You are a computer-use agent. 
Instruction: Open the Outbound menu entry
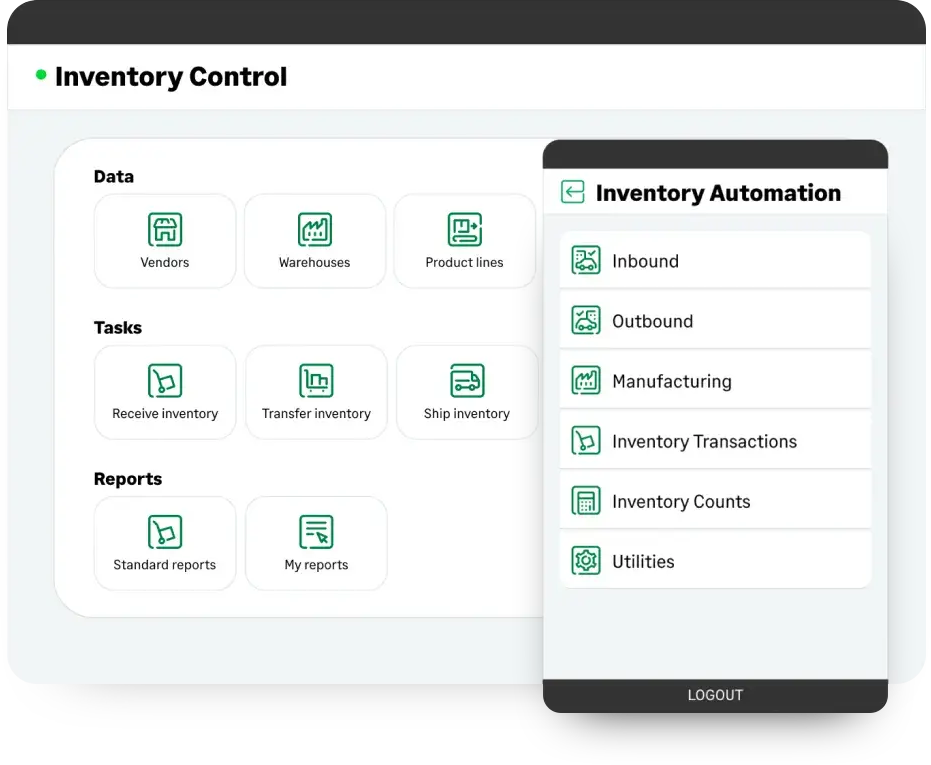pos(715,320)
